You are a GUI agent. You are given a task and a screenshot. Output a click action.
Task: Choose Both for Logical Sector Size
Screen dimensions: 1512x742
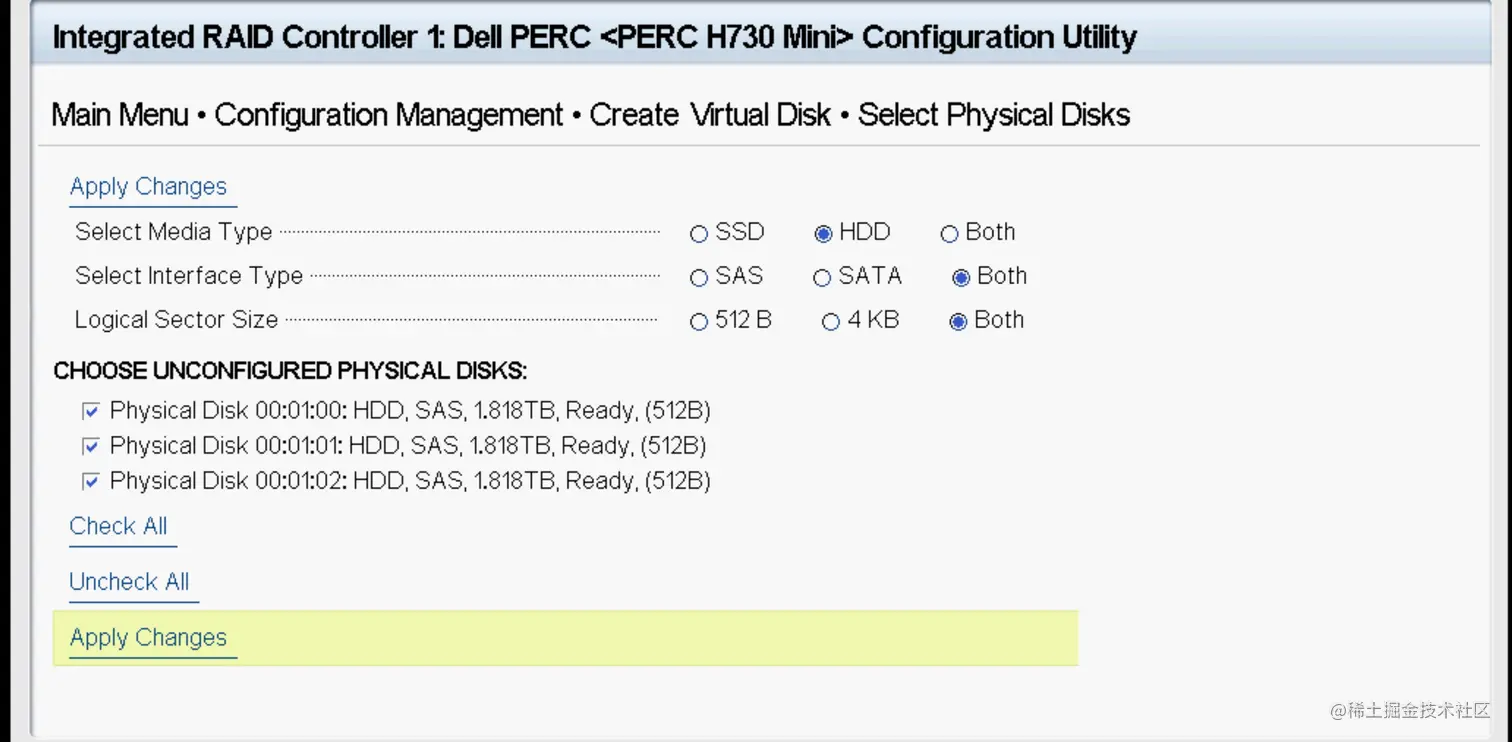(x=958, y=322)
